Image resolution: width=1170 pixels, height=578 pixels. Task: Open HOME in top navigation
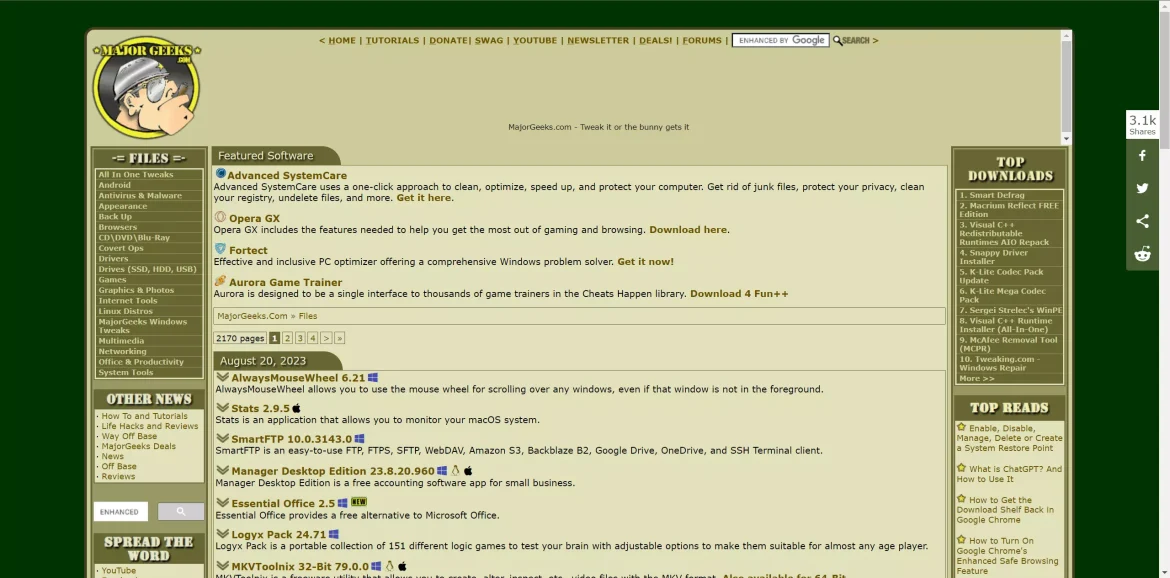(342, 40)
